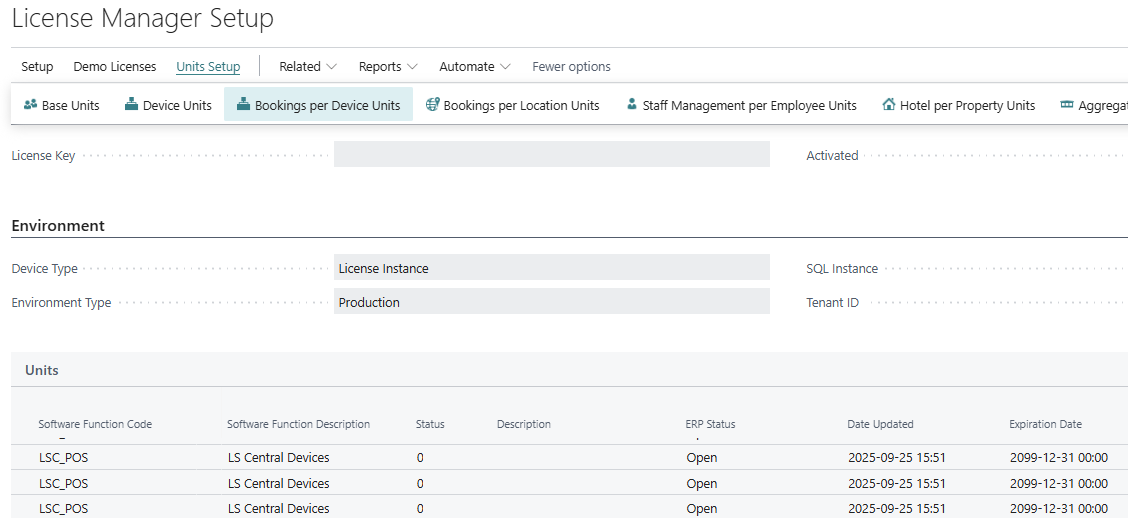Image resolution: width=1128 pixels, height=518 pixels.
Task: Expand the Automate dropdown menu
Action: (475, 67)
